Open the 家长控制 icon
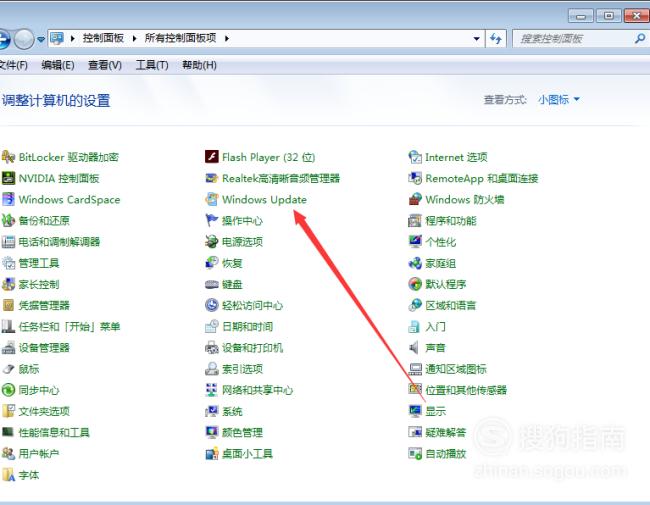 pos(8,284)
